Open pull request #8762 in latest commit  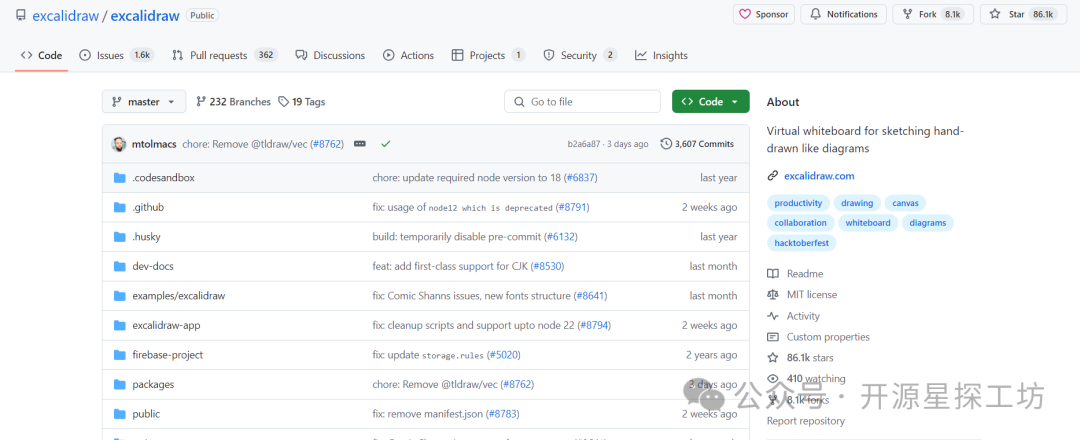[327, 144]
